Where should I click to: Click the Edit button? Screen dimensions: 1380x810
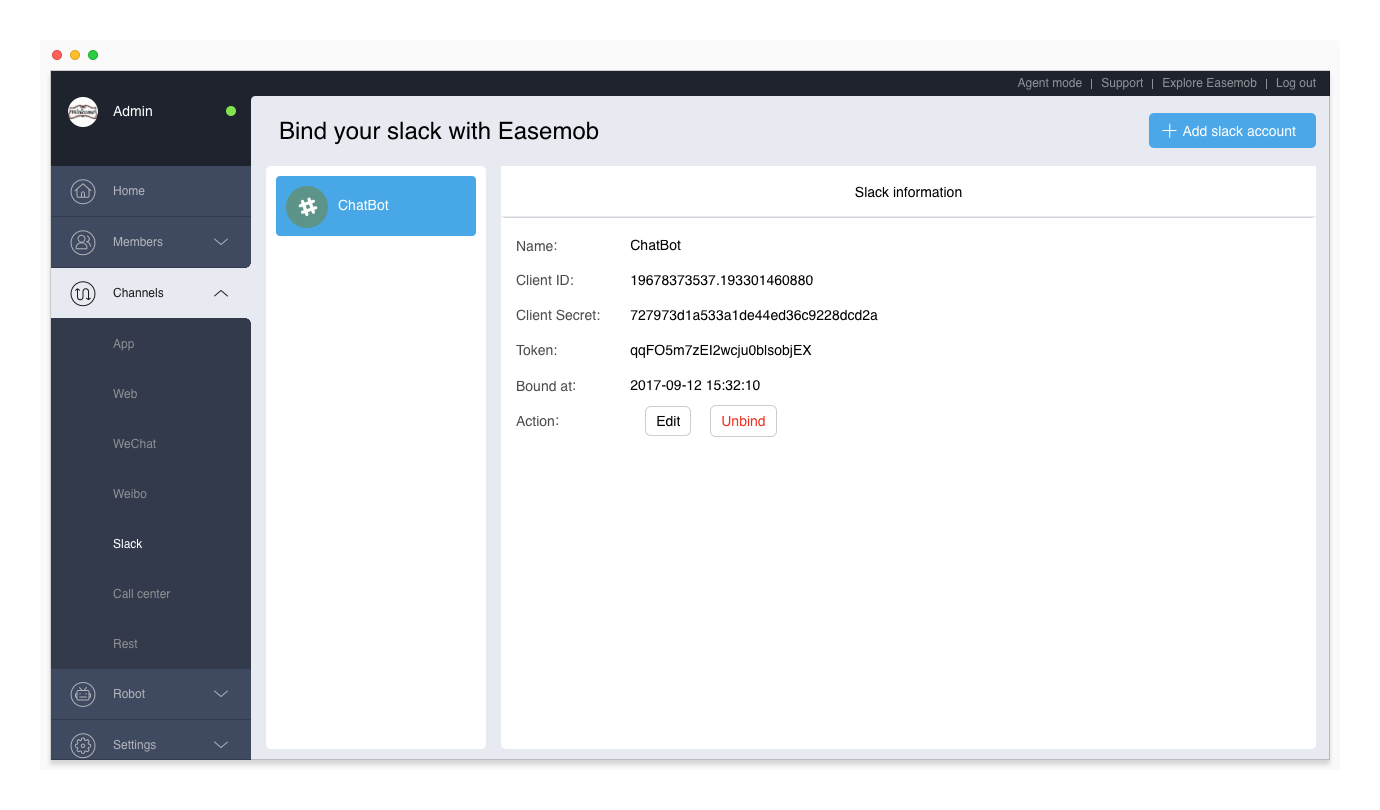668,421
